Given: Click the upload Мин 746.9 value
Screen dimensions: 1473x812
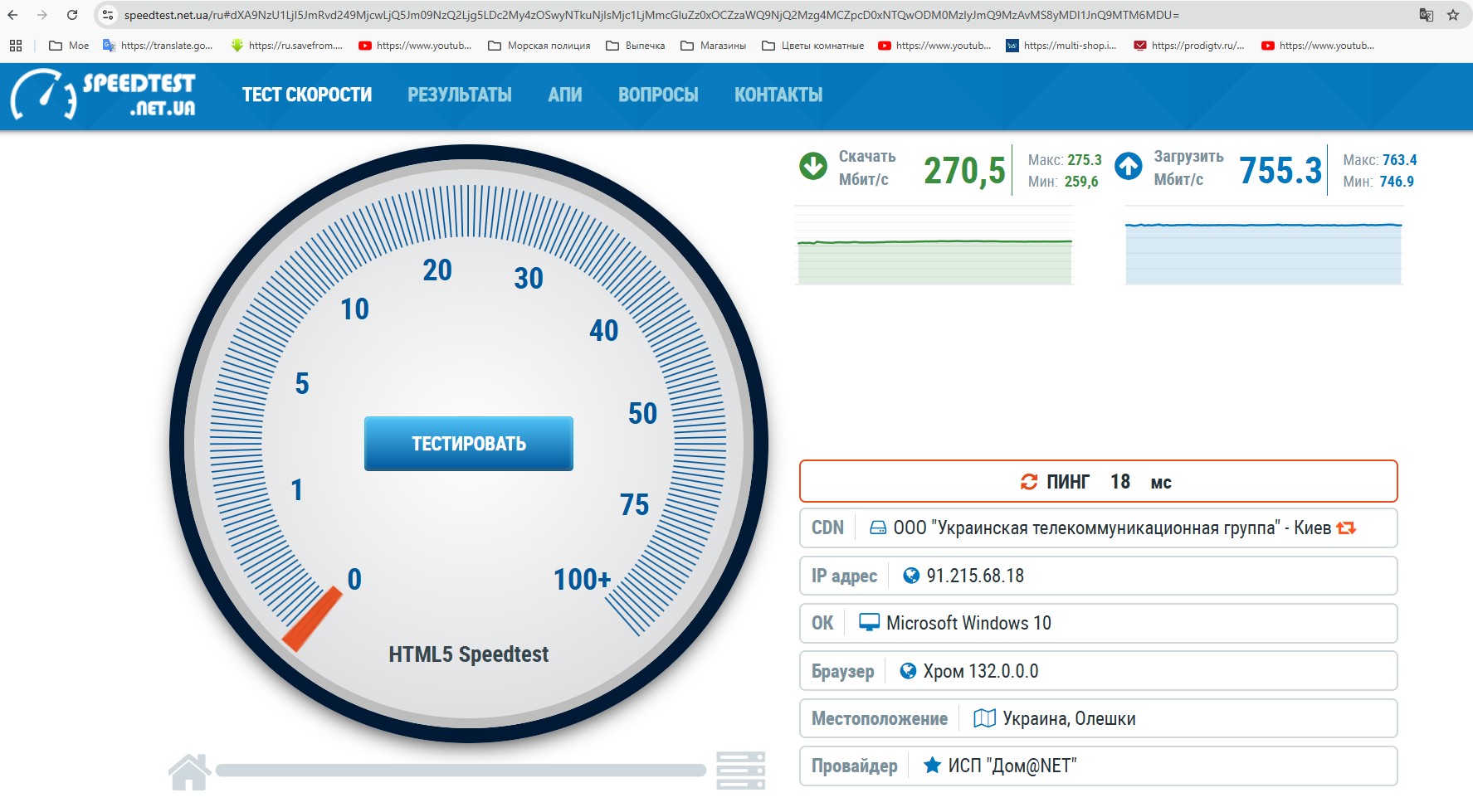Looking at the screenshot, I should pyautogui.click(x=1397, y=182).
